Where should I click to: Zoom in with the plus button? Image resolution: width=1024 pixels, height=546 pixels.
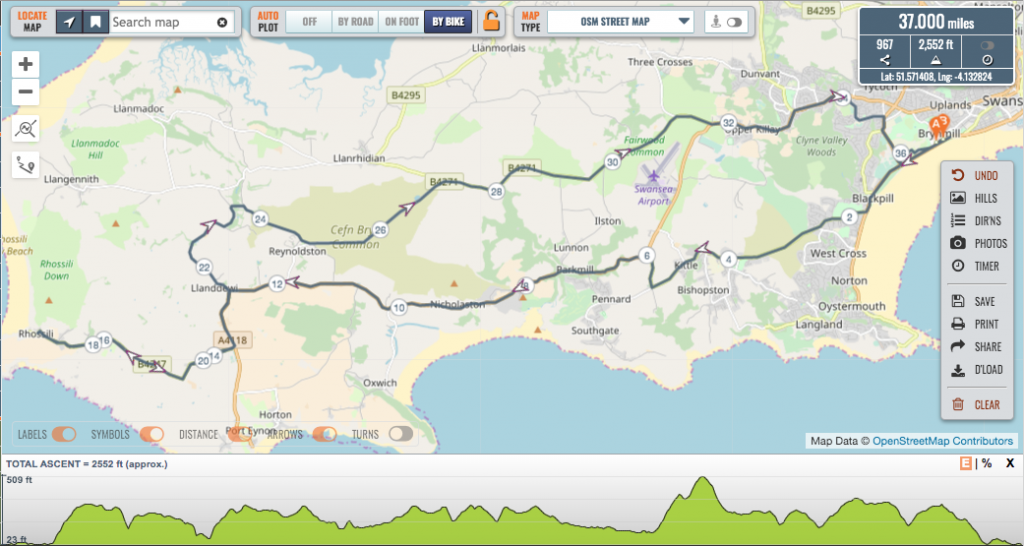[x=26, y=64]
